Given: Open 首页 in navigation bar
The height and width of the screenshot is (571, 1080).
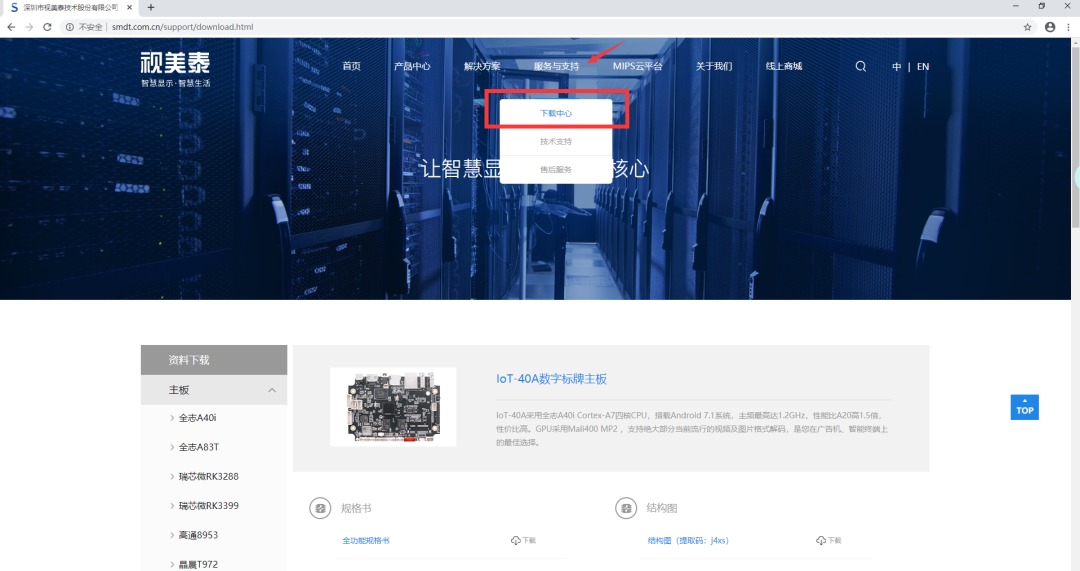Looking at the screenshot, I should tap(351, 66).
